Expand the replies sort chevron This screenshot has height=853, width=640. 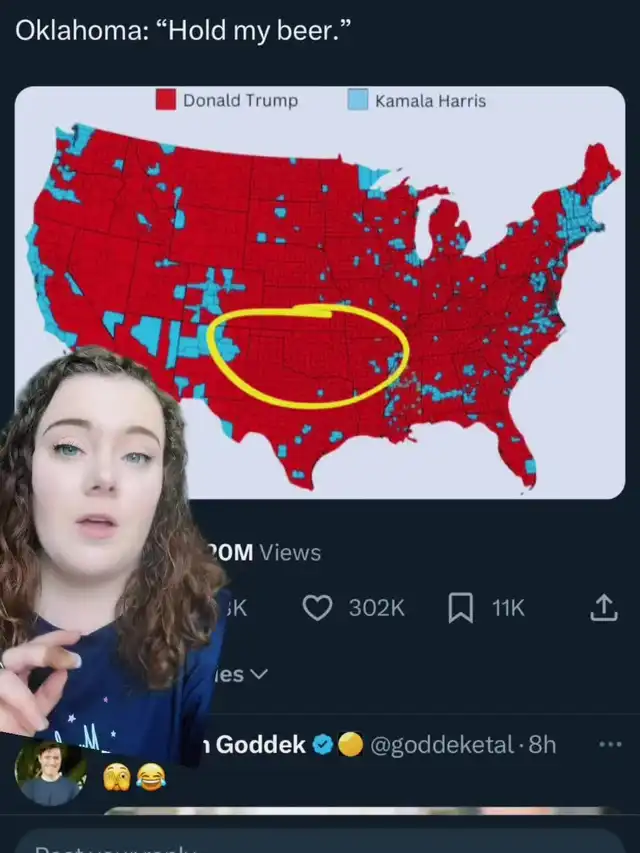pos(259,674)
